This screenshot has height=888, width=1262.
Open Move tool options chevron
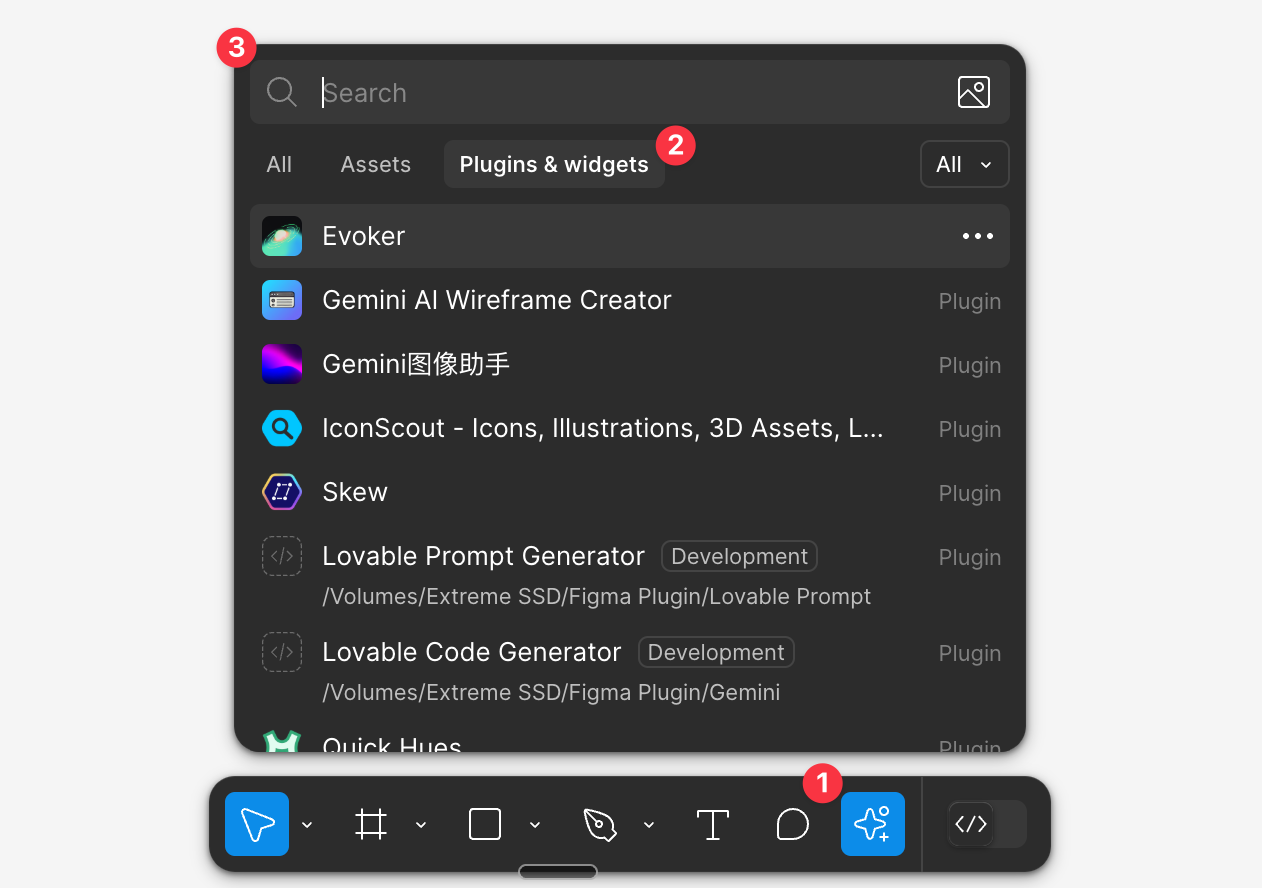coord(307,824)
